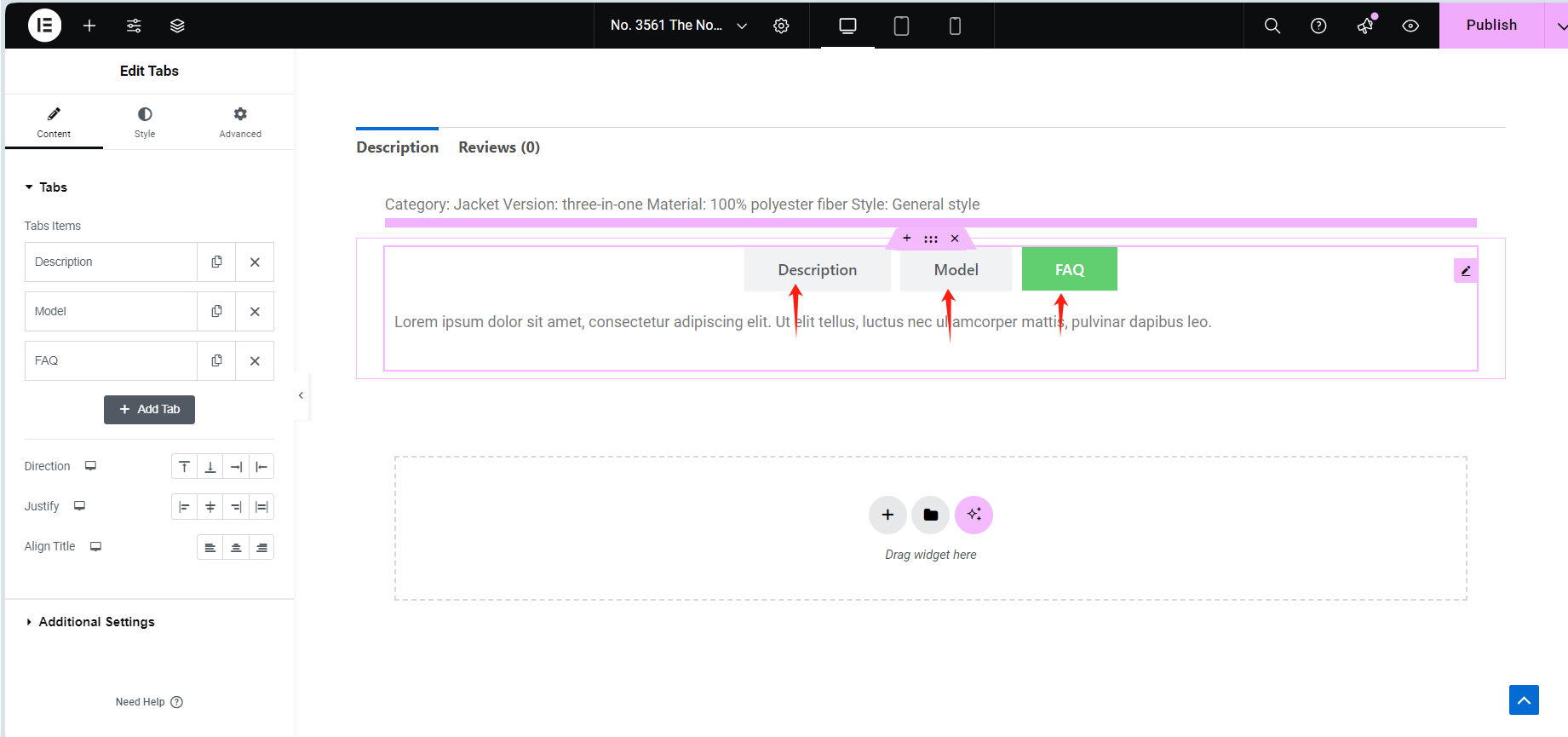The image size is (1568, 737).
Task: Expand the Additional Settings section
Action: coord(96,622)
